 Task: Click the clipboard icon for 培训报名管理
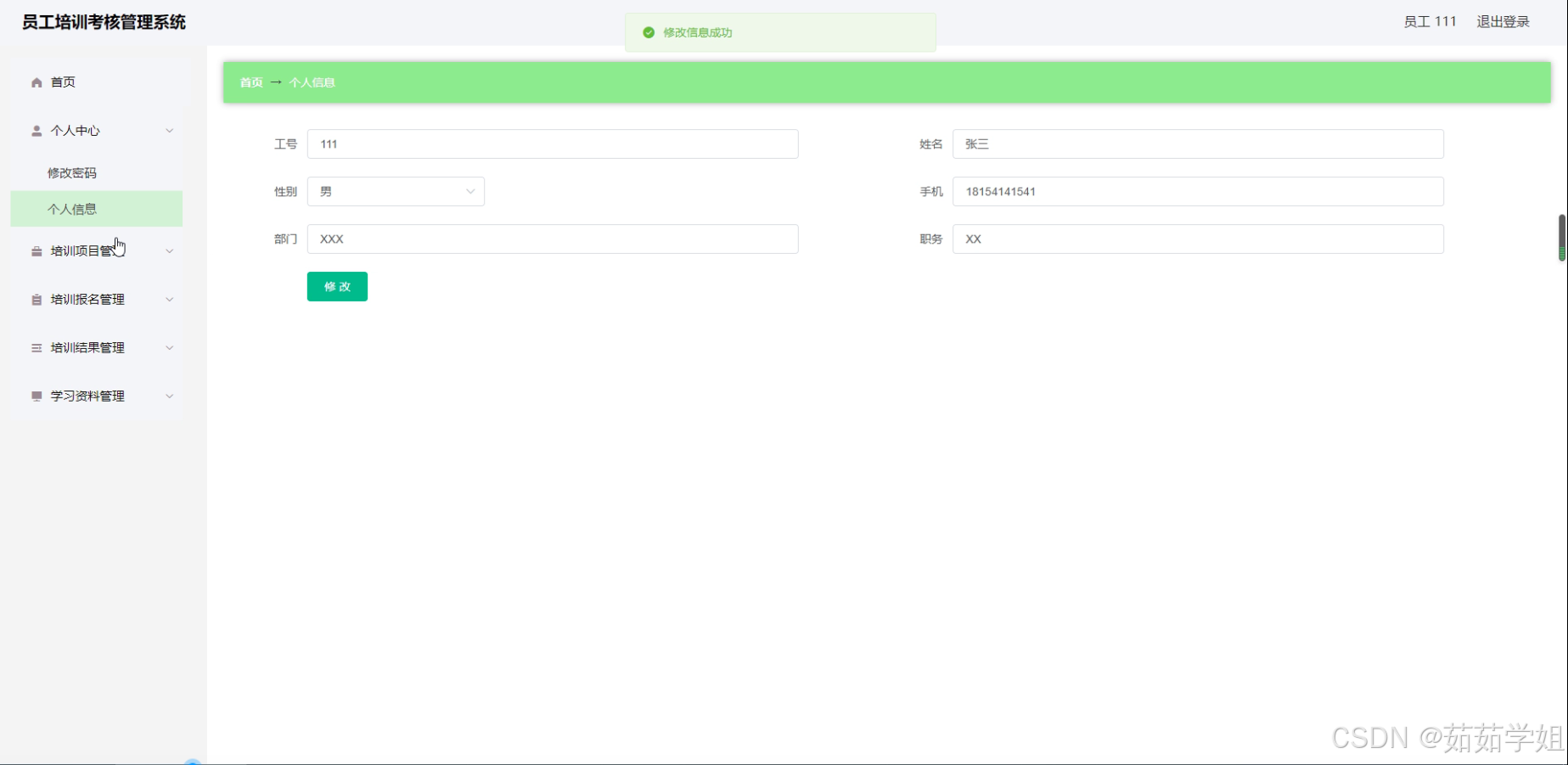pos(36,299)
